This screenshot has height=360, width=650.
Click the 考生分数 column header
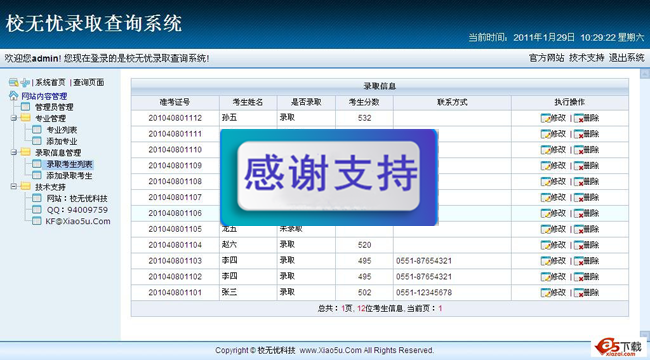pyautogui.click(x=364, y=102)
